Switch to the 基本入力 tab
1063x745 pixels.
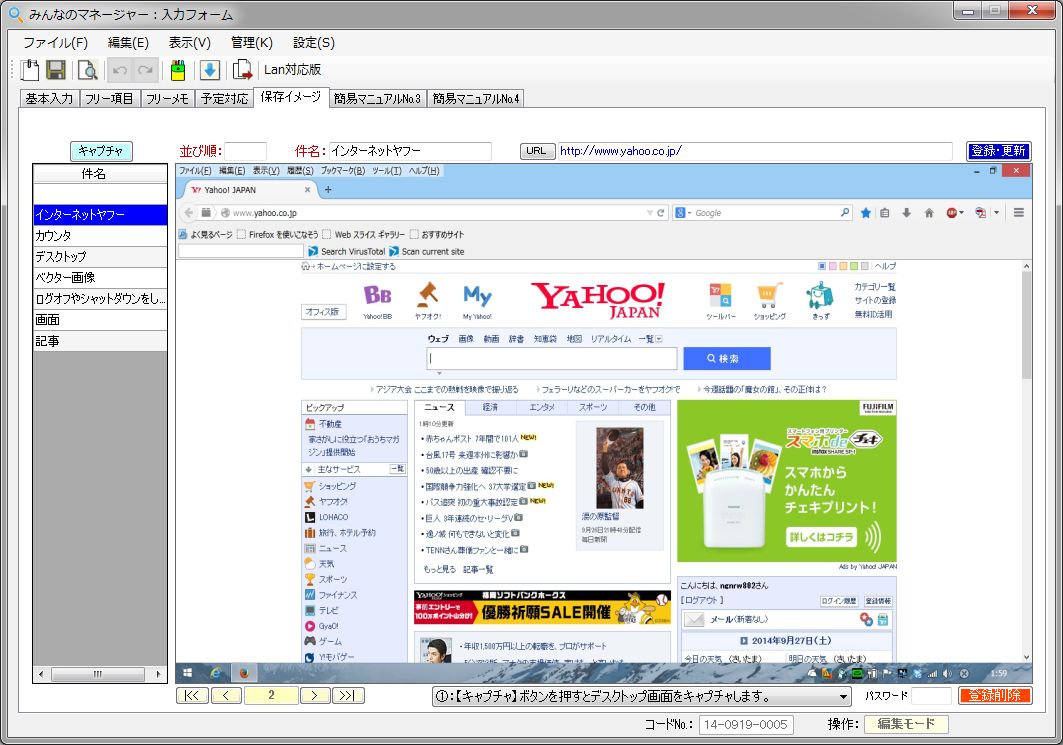click(49, 98)
